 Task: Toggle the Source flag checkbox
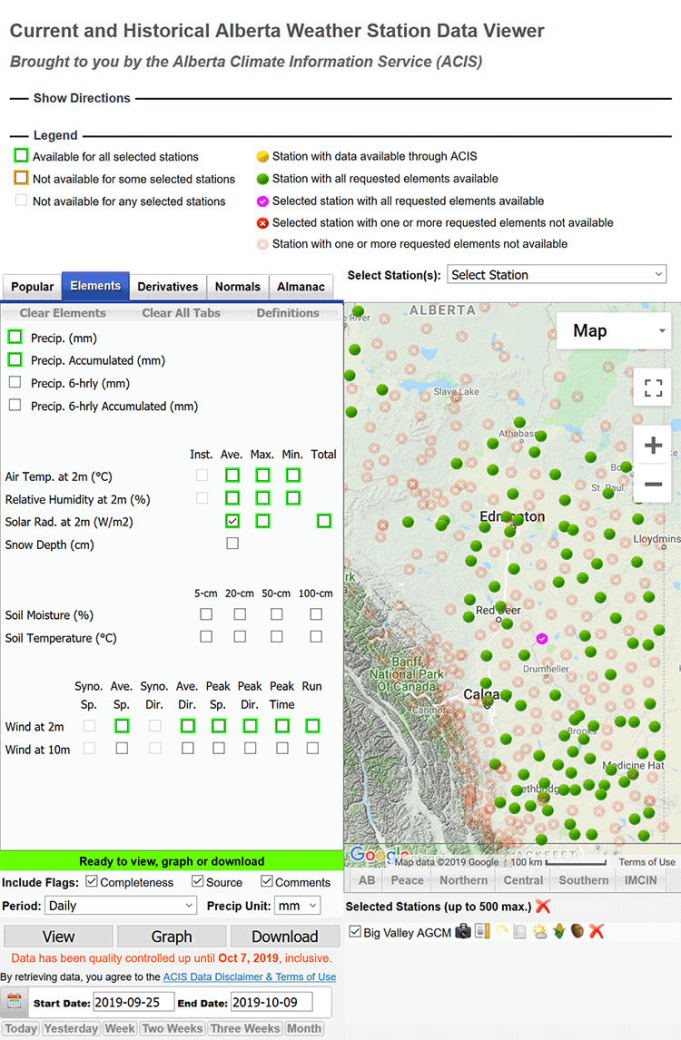coord(197,881)
